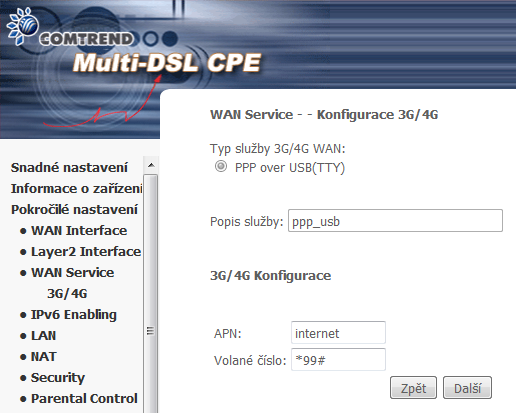Viewport: 516px width, 413px height.
Task: Select the PPP over USB(TTY) radio button
Action: 221,166
